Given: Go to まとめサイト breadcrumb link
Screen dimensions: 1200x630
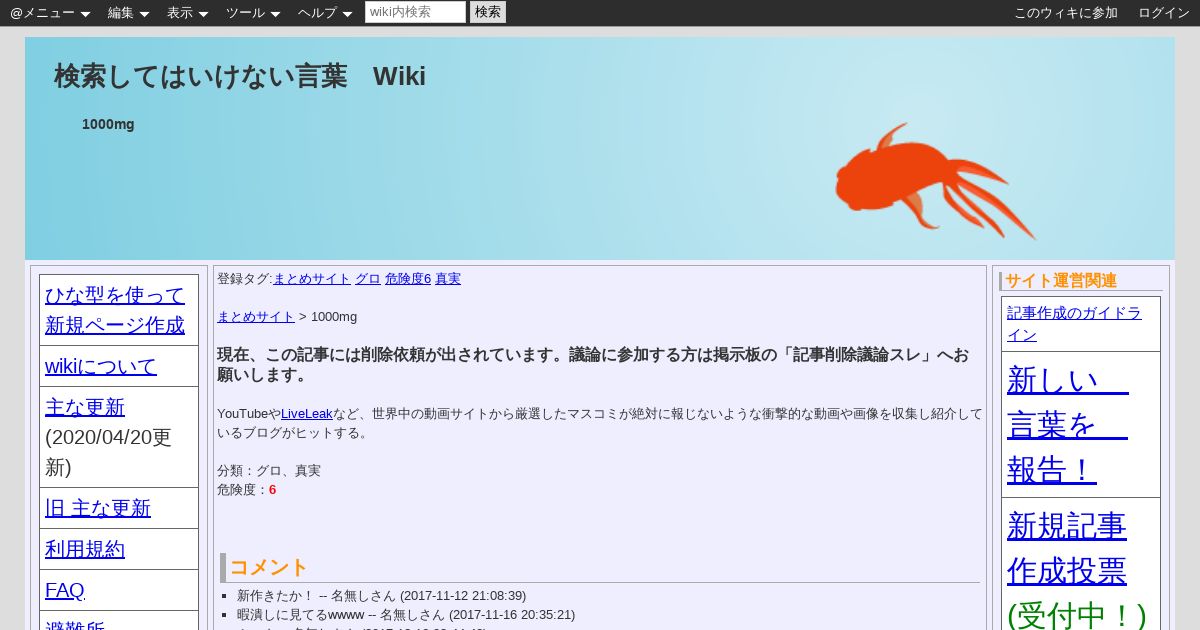Looking at the screenshot, I should tap(256, 317).
